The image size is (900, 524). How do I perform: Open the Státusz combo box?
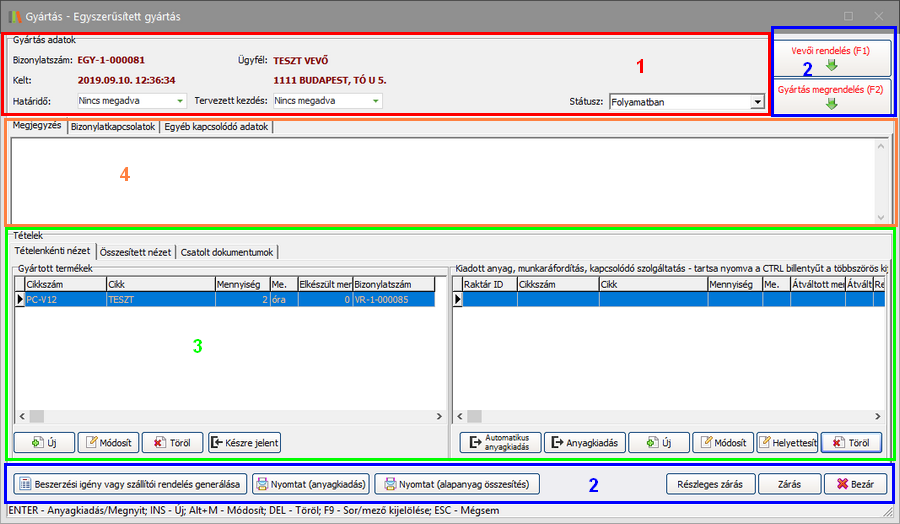point(756,101)
